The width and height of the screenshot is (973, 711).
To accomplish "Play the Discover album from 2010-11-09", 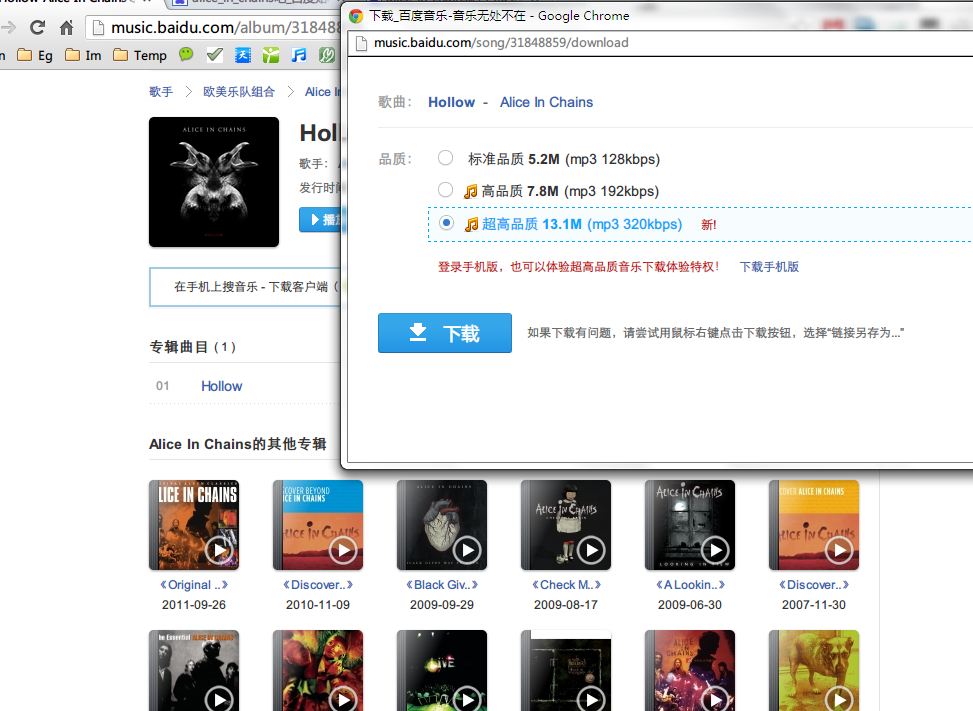I will click(343, 550).
